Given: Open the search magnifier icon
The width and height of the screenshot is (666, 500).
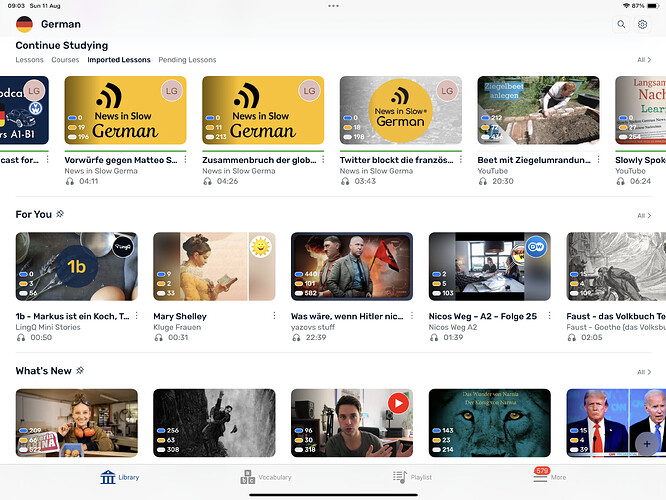Looking at the screenshot, I should [621, 24].
